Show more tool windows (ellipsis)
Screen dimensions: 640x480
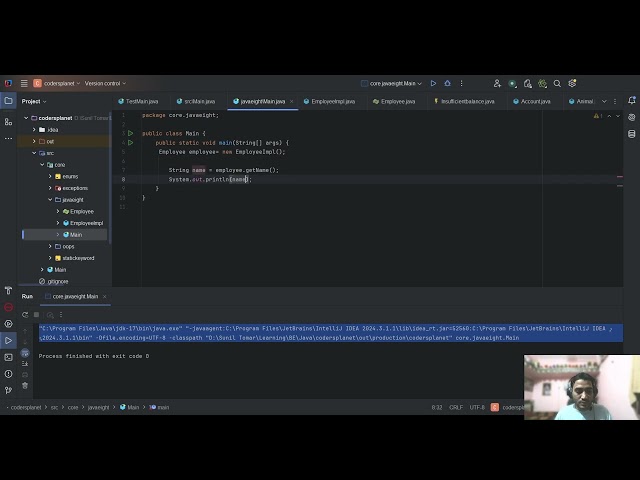pyautogui.click(x=8, y=138)
